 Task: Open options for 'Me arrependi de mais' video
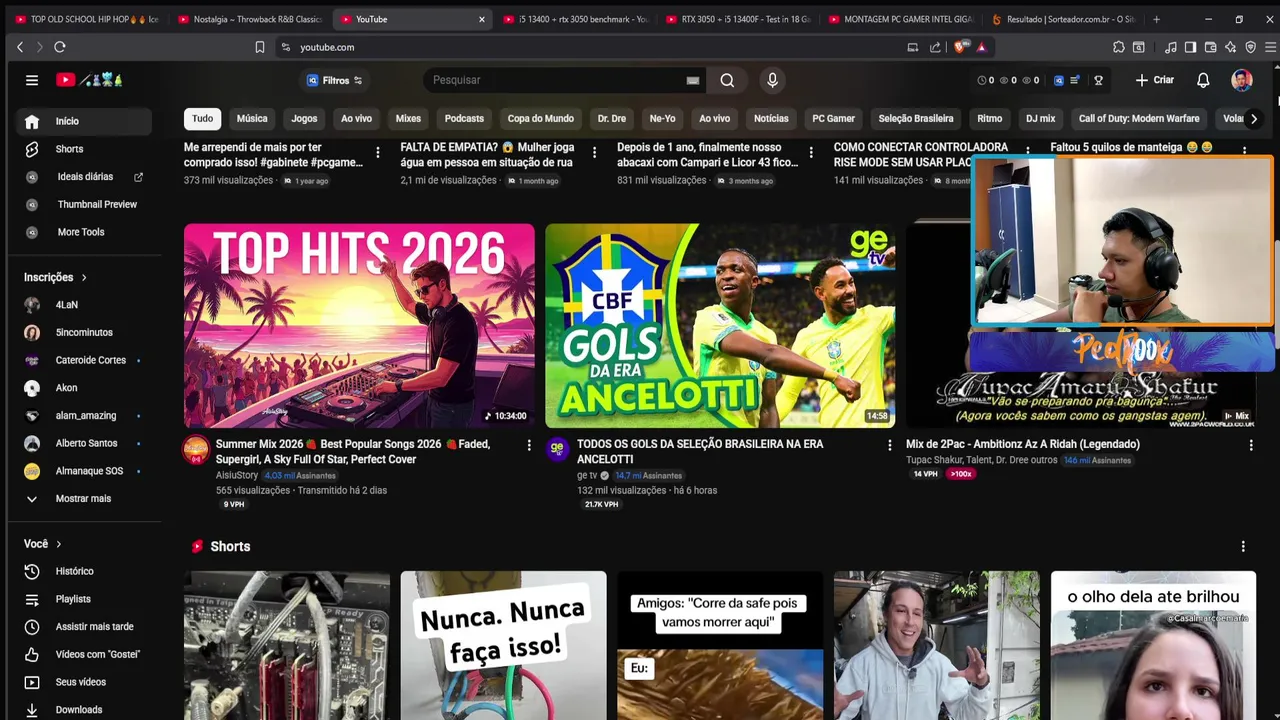tap(377, 152)
